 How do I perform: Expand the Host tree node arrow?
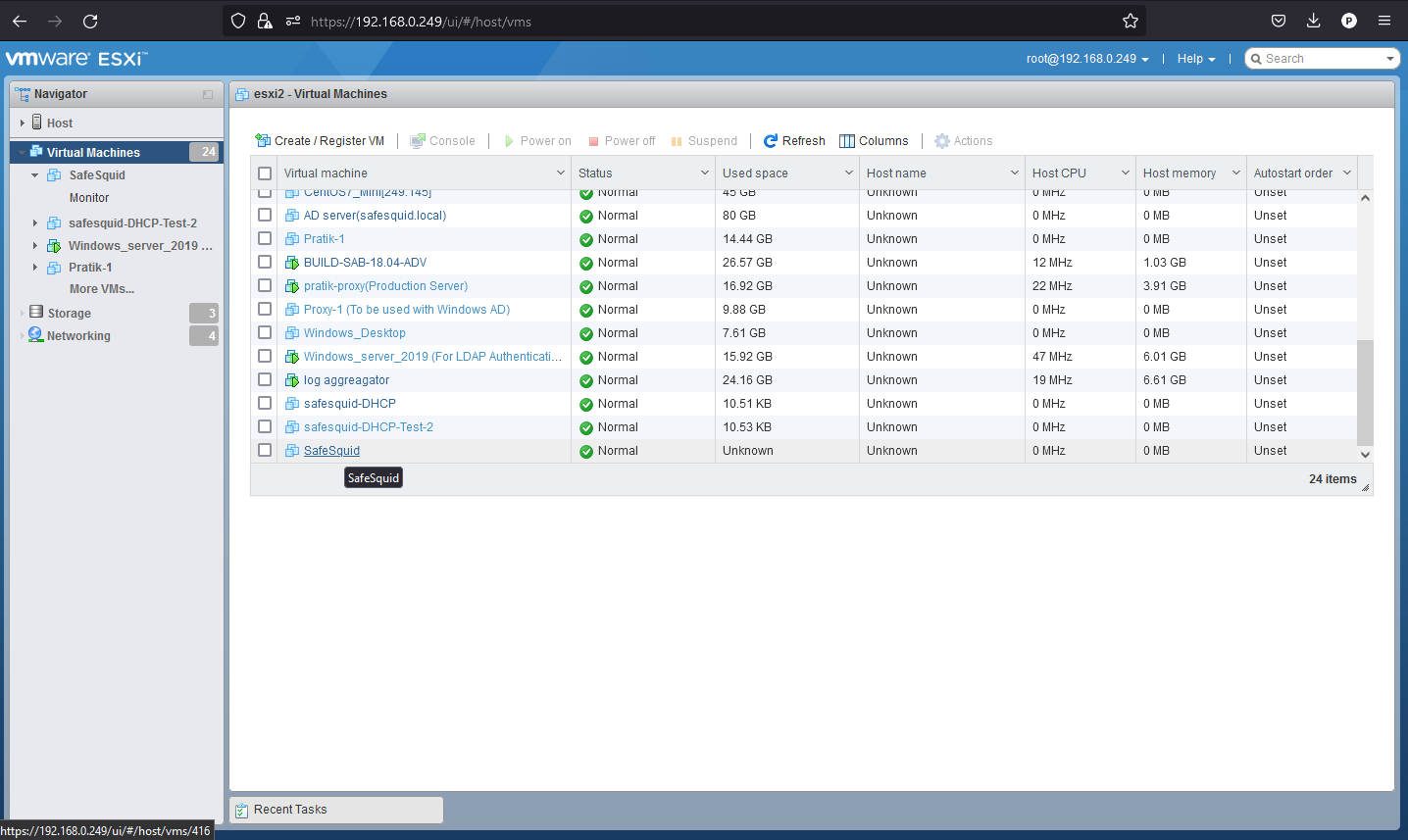point(23,124)
